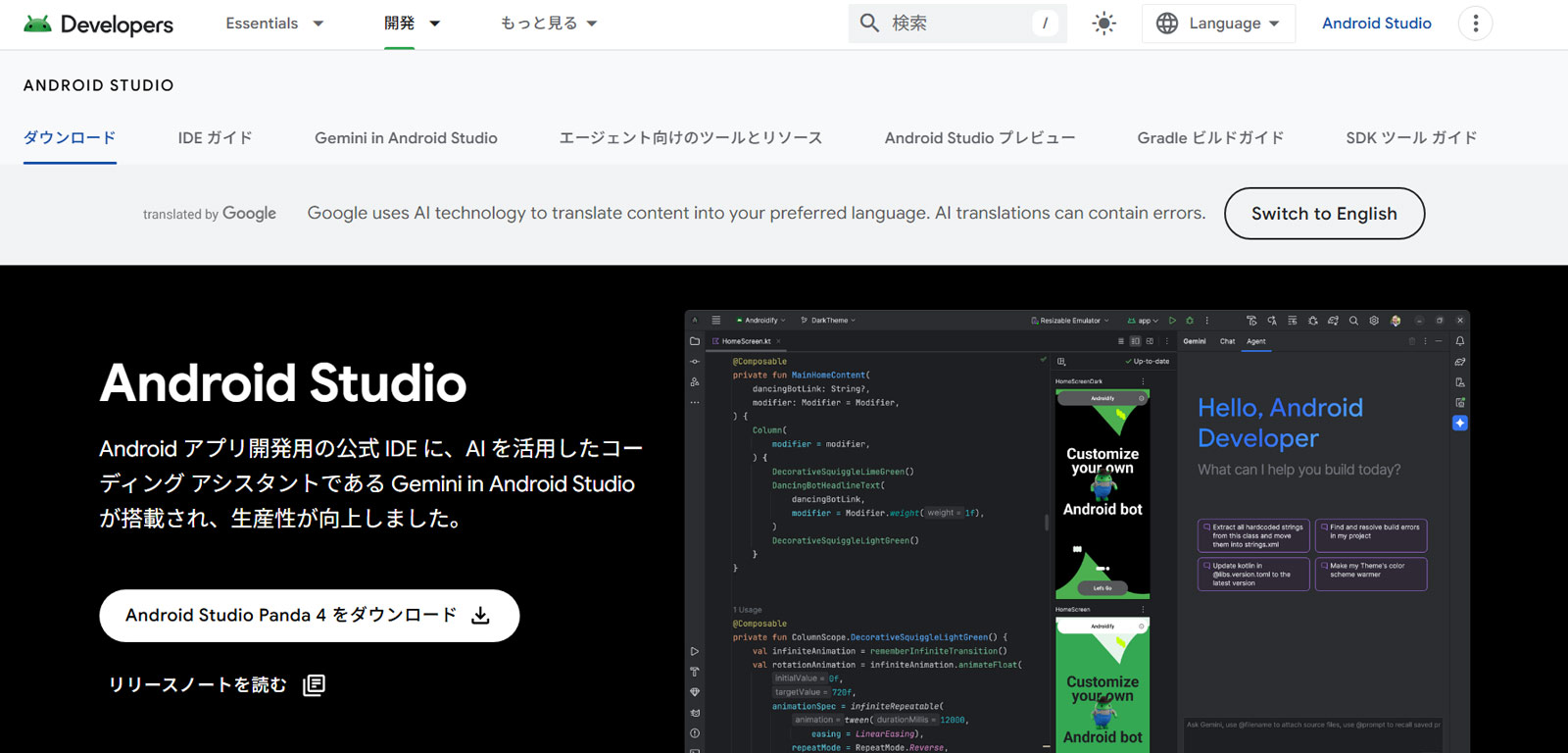1568x753 pixels.
Task: Open Androidify project dropdown in IDE preview
Action: [760, 321]
